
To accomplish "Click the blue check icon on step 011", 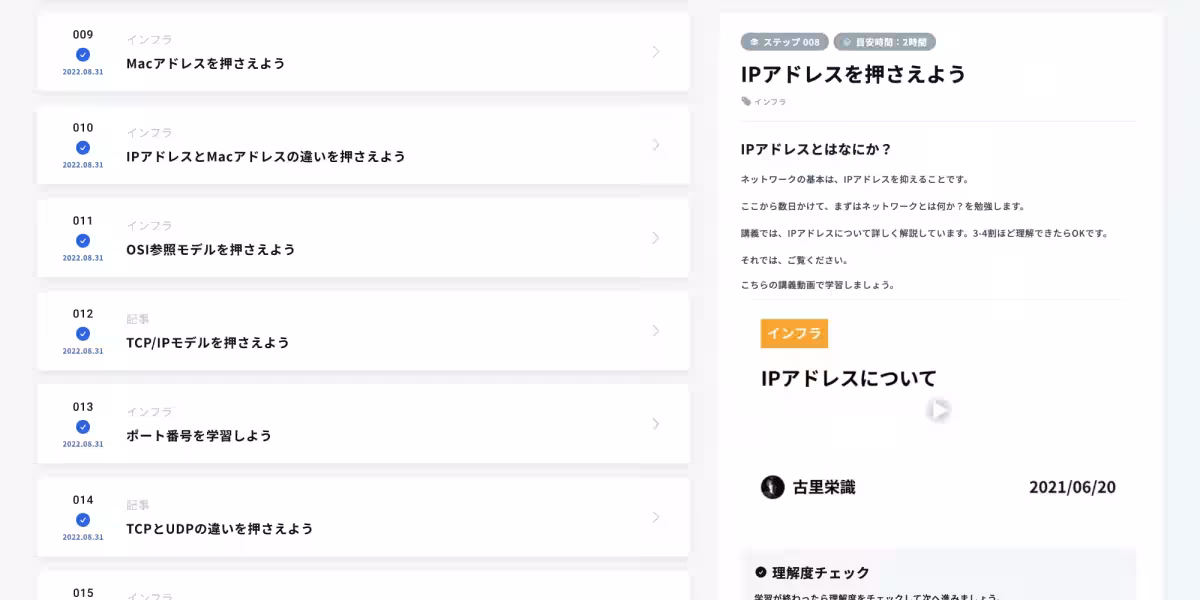I will pyautogui.click(x=82, y=240).
